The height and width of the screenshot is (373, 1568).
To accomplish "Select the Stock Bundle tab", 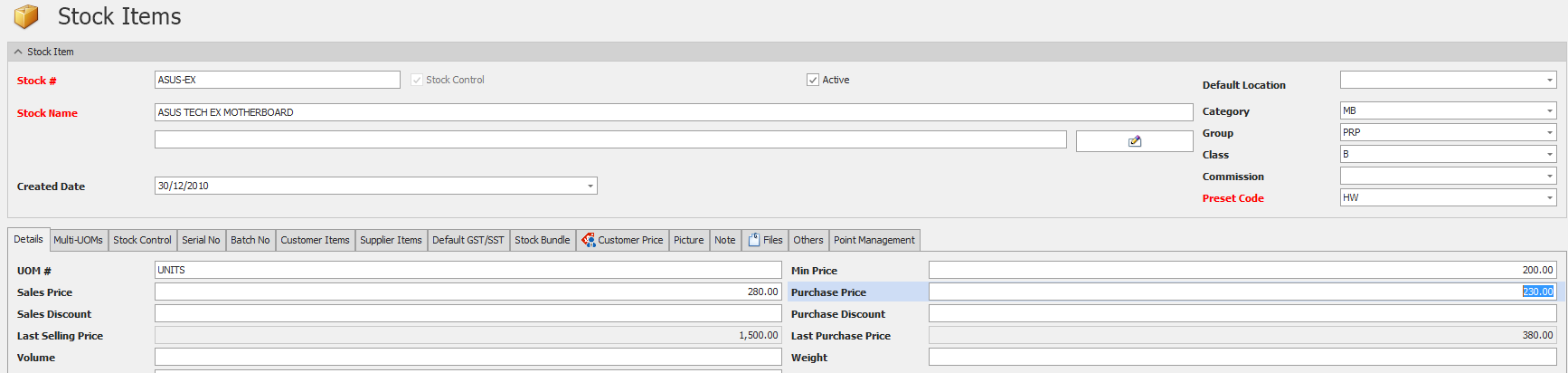I will coord(543,240).
